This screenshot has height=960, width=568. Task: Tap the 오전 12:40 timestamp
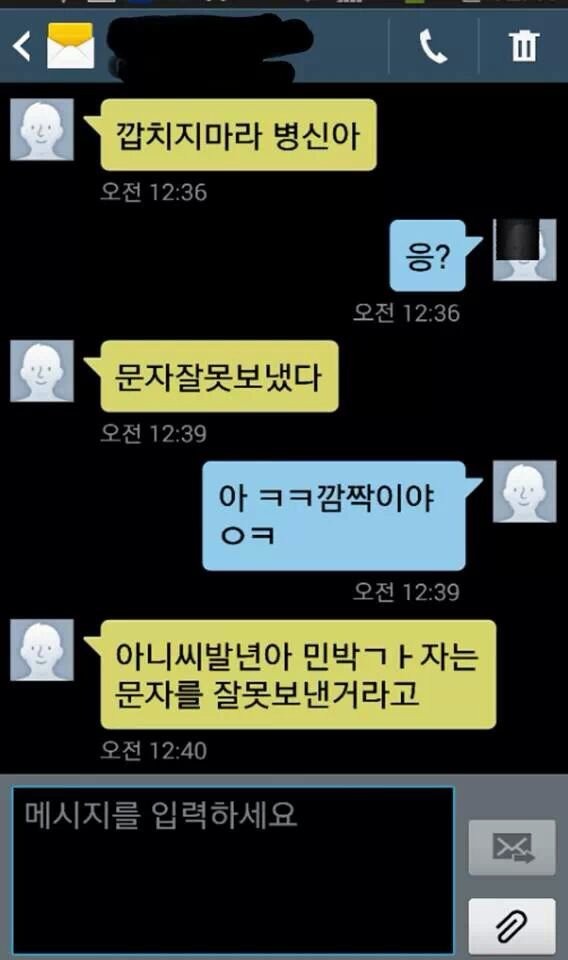click(x=154, y=751)
